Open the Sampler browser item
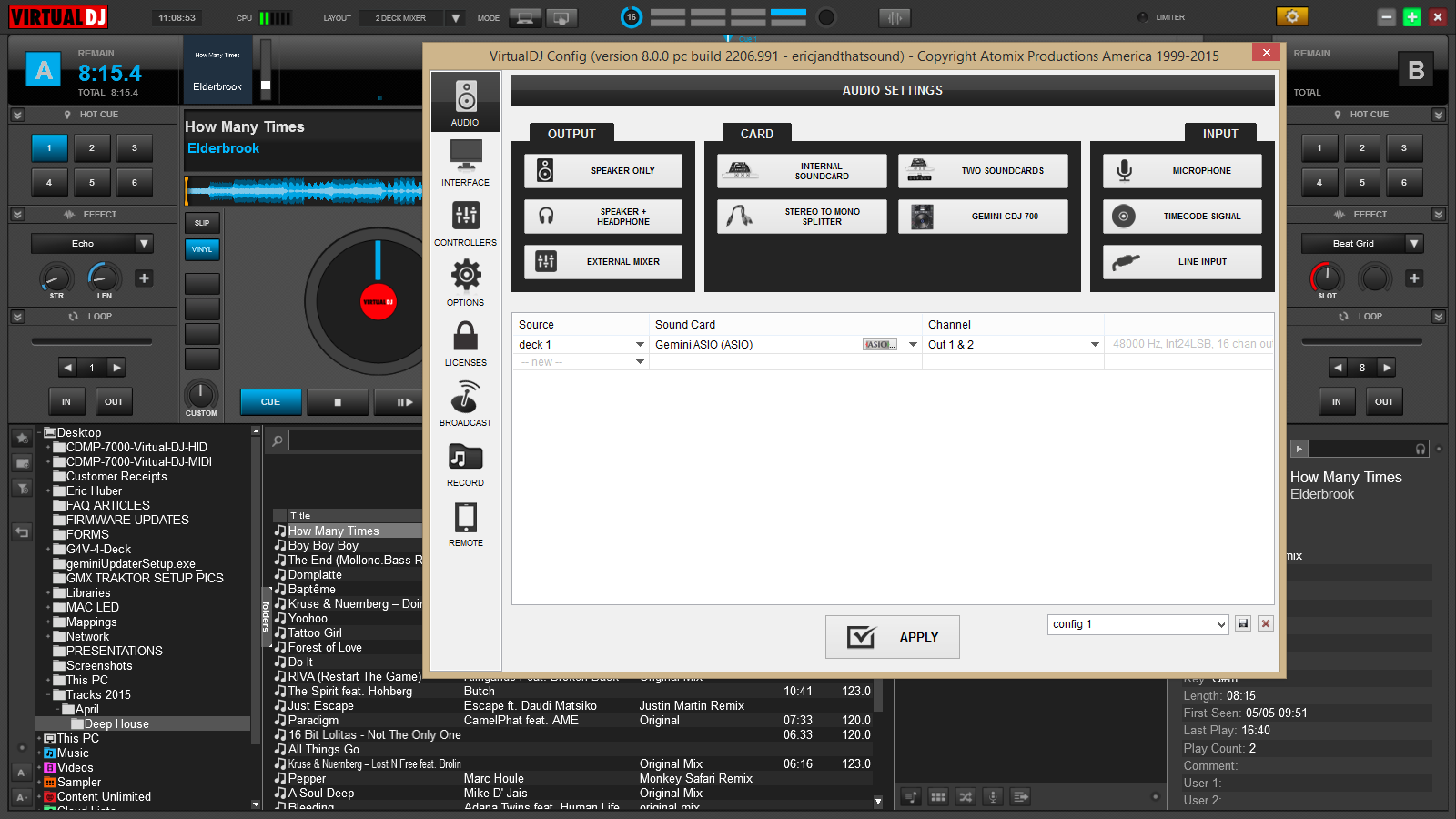 click(79, 783)
